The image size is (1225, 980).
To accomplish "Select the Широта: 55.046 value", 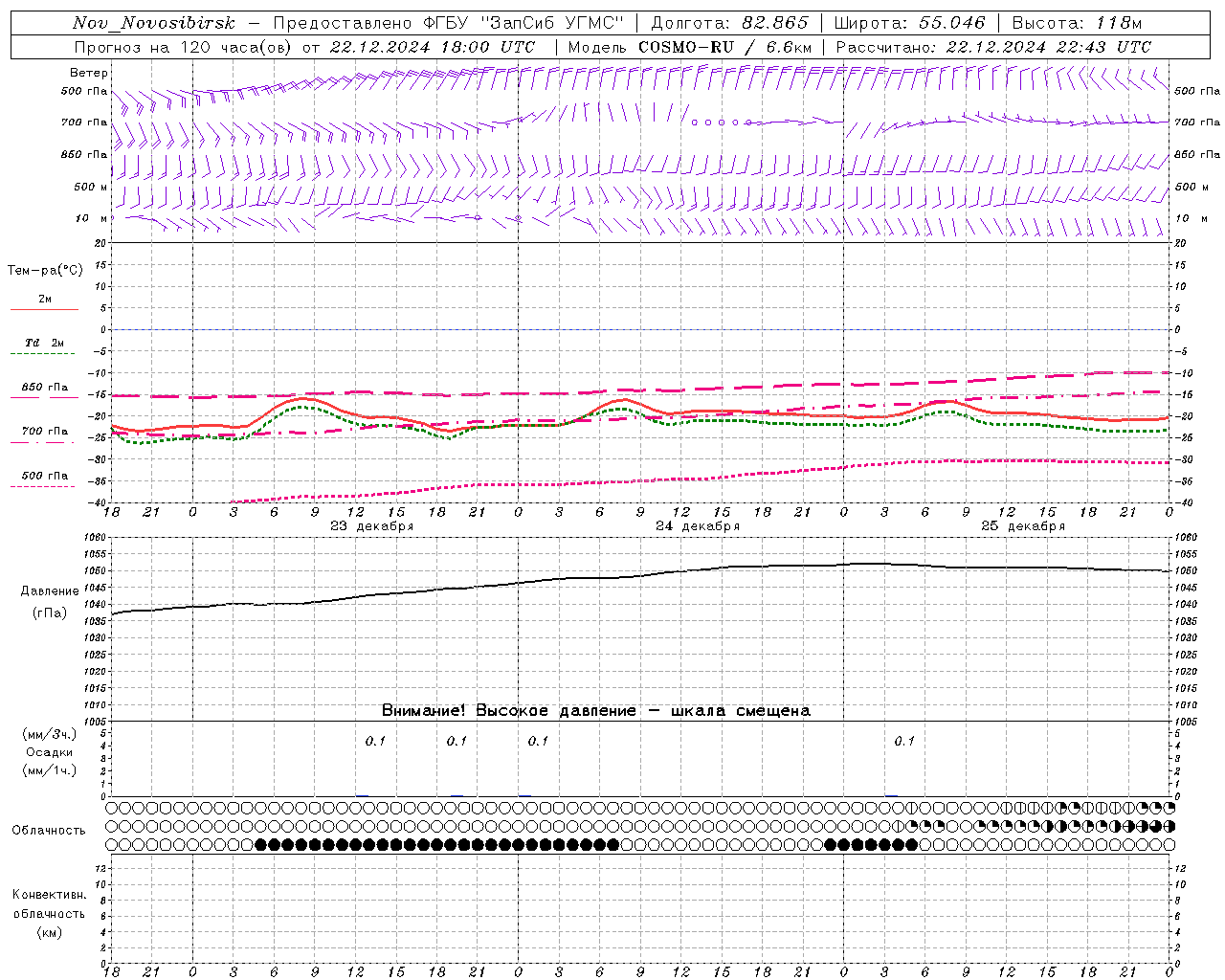I will point(909,23).
